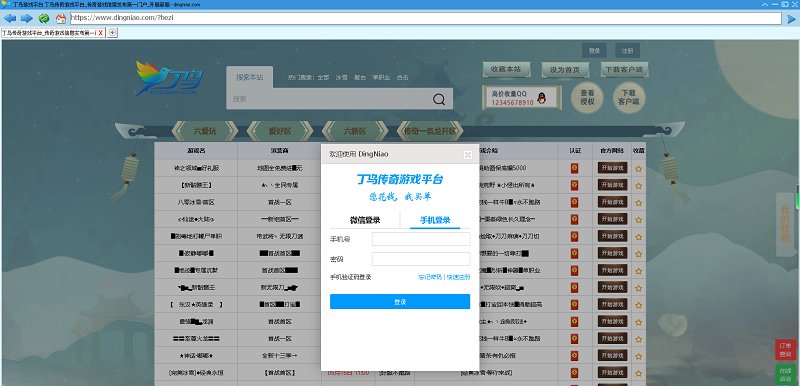The height and width of the screenshot is (386, 800).
Task: Click the 认证 column header
Action: click(576, 151)
